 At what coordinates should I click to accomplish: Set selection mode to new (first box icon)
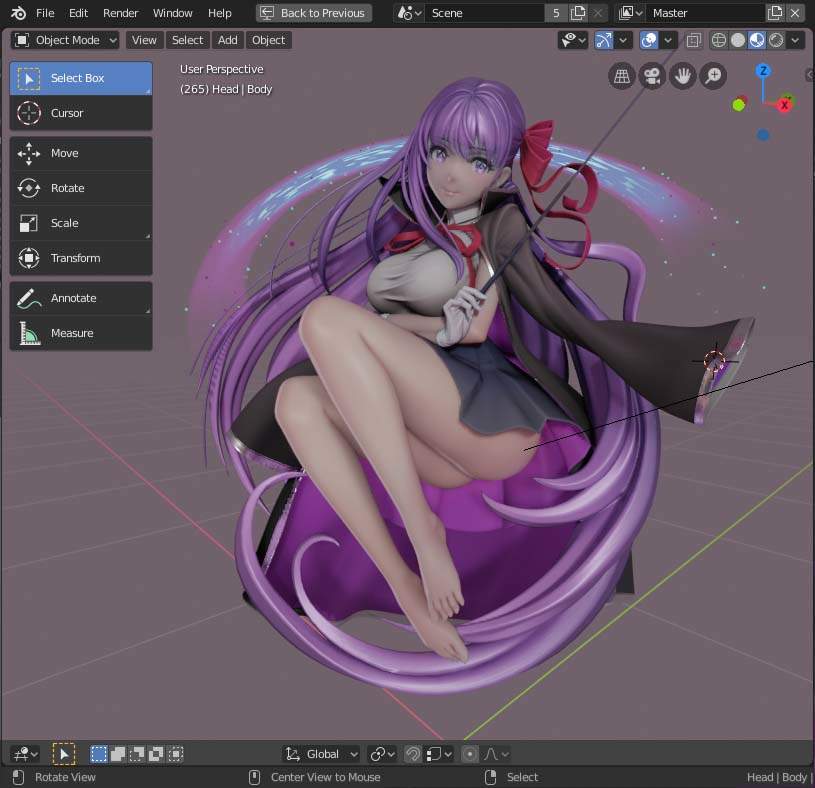pos(98,754)
